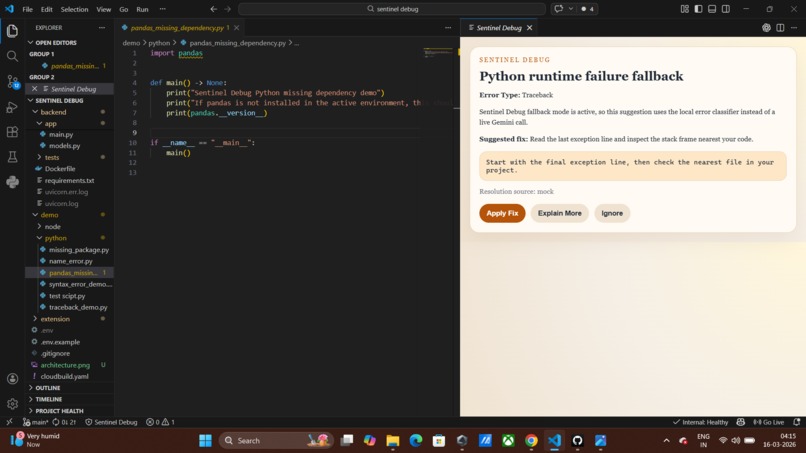Open Run and Debug view
This screenshot has width=806, height=453.
12,107
